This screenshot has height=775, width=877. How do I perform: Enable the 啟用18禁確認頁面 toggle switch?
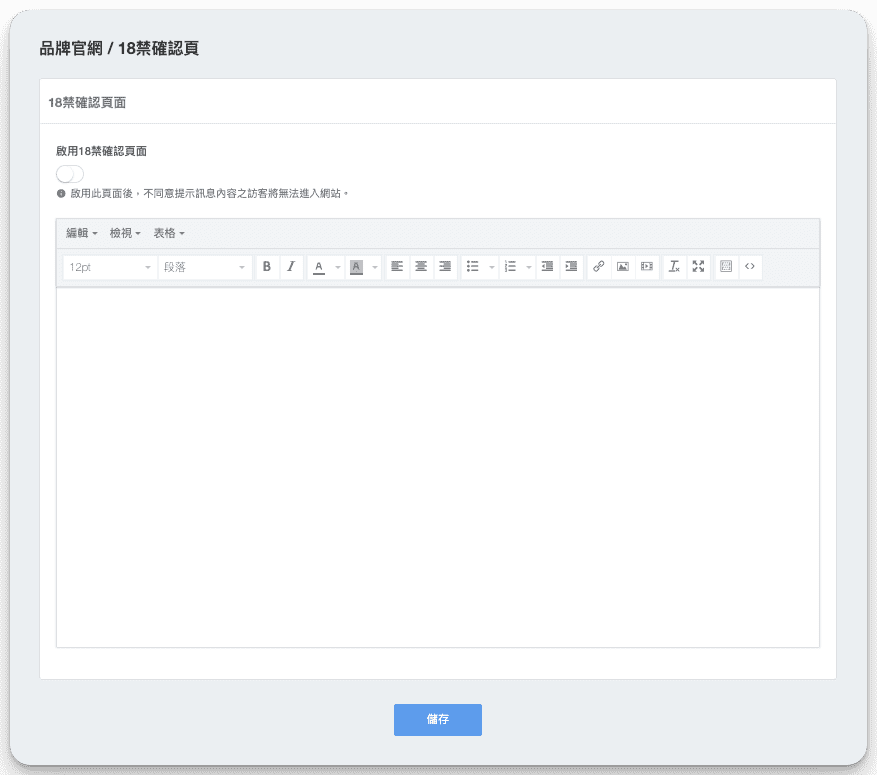coord(70,174)
